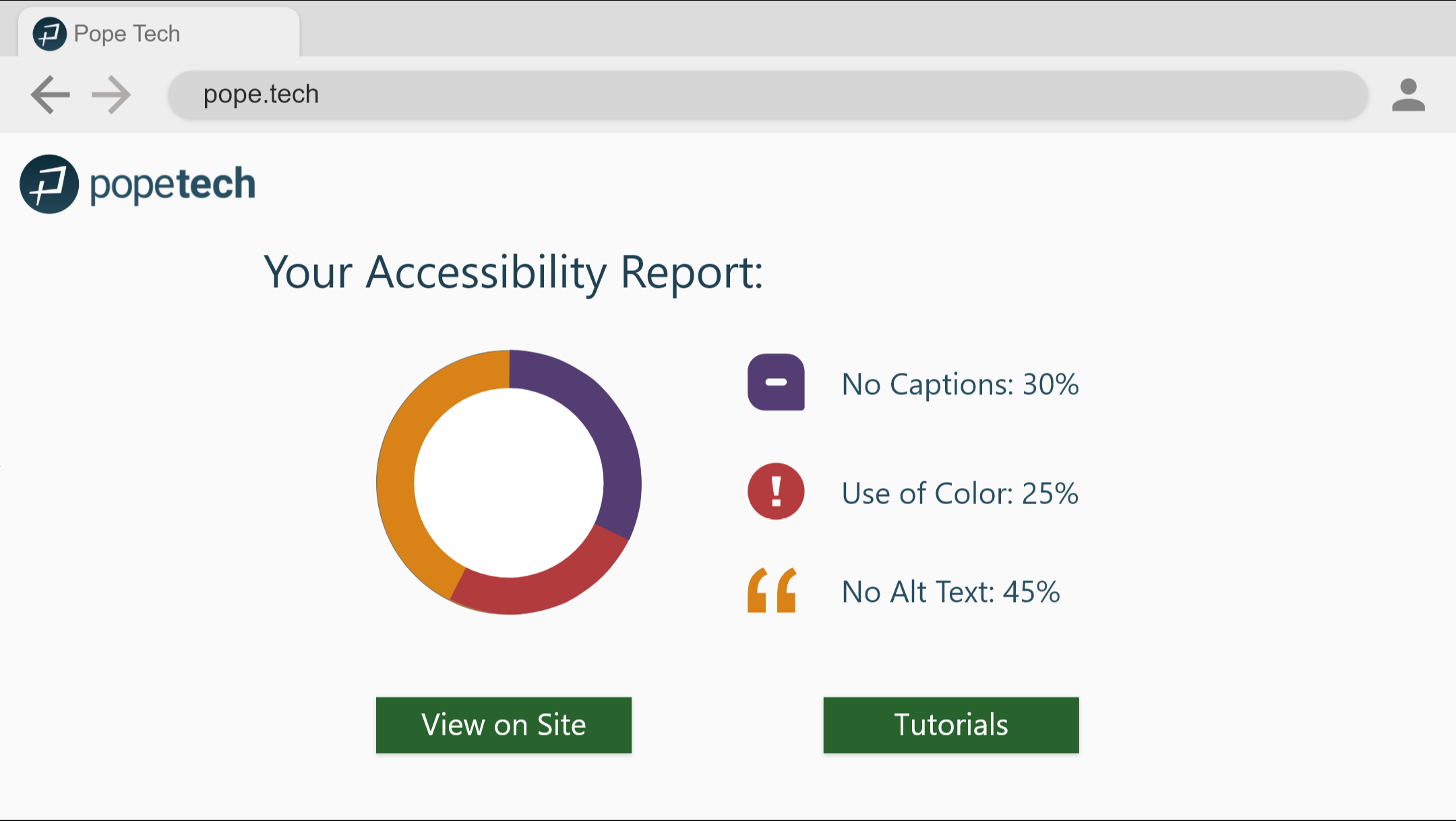1456x821 pixels.
Task: Click the Use of Color: 25% label
Action: click(x=960, y=493)
